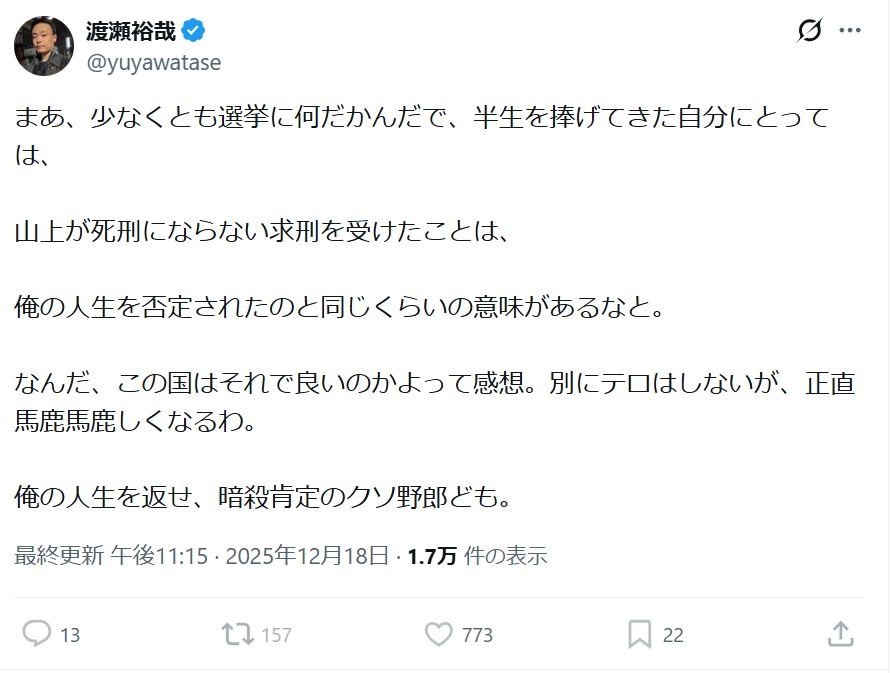The width and height of the screenshot is (890, 673).
Task: Click the bookmark count 22
Action: pos(673,635)
